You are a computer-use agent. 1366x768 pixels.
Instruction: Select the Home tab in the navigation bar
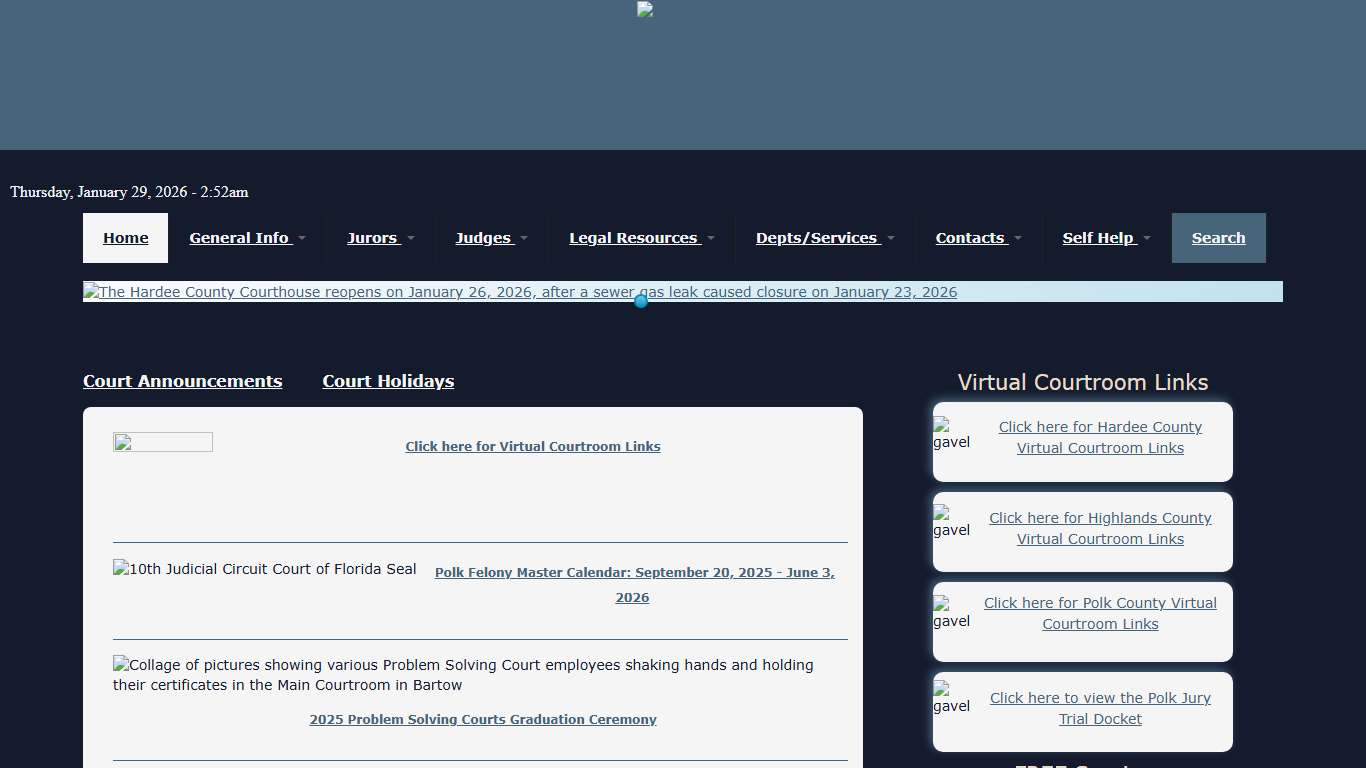tap(125, 238)
